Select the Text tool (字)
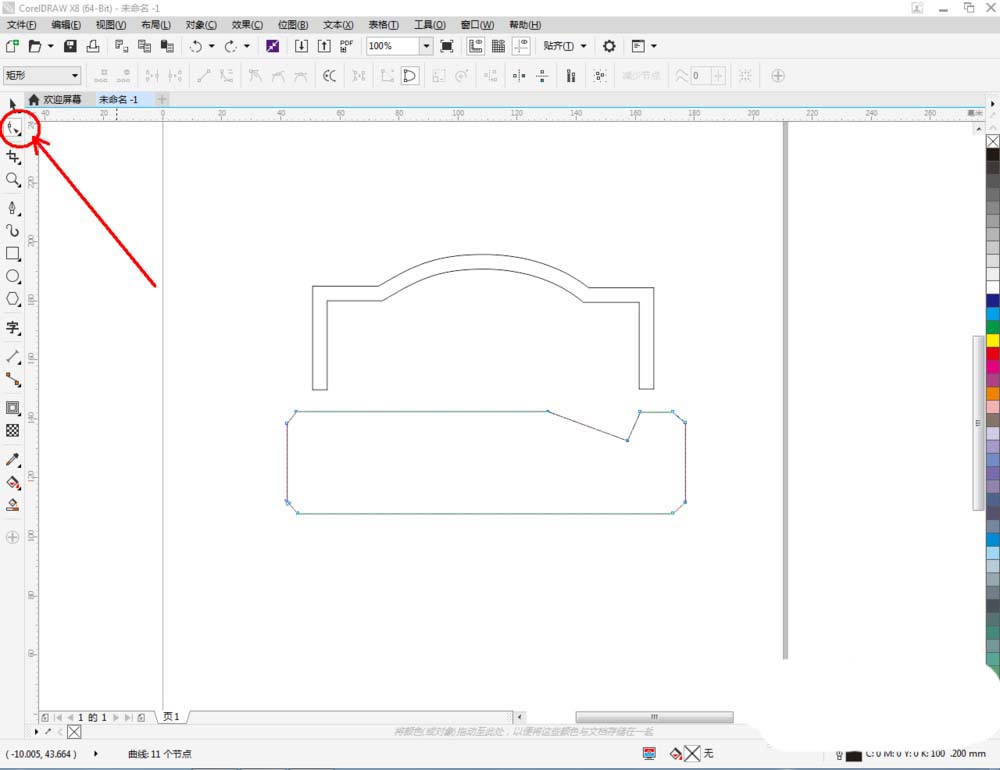This screenshot has width=1000, height=770. point(13,328)
